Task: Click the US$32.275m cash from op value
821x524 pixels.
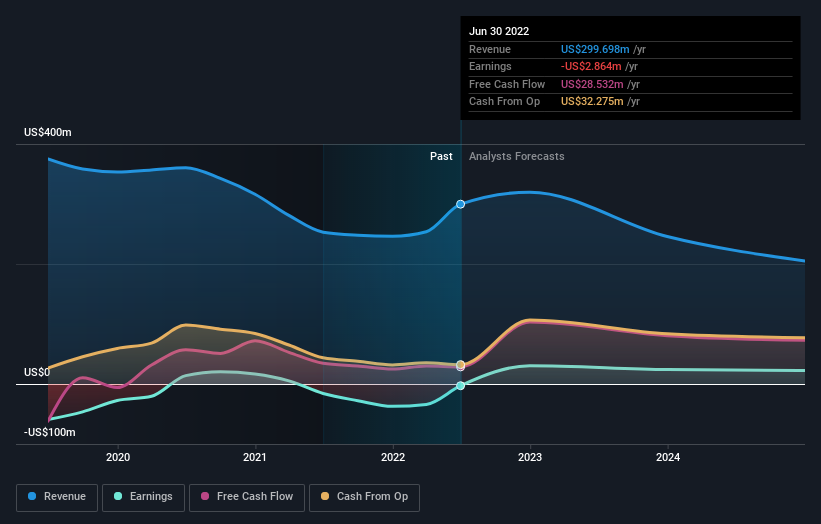Action: point(592,102)
